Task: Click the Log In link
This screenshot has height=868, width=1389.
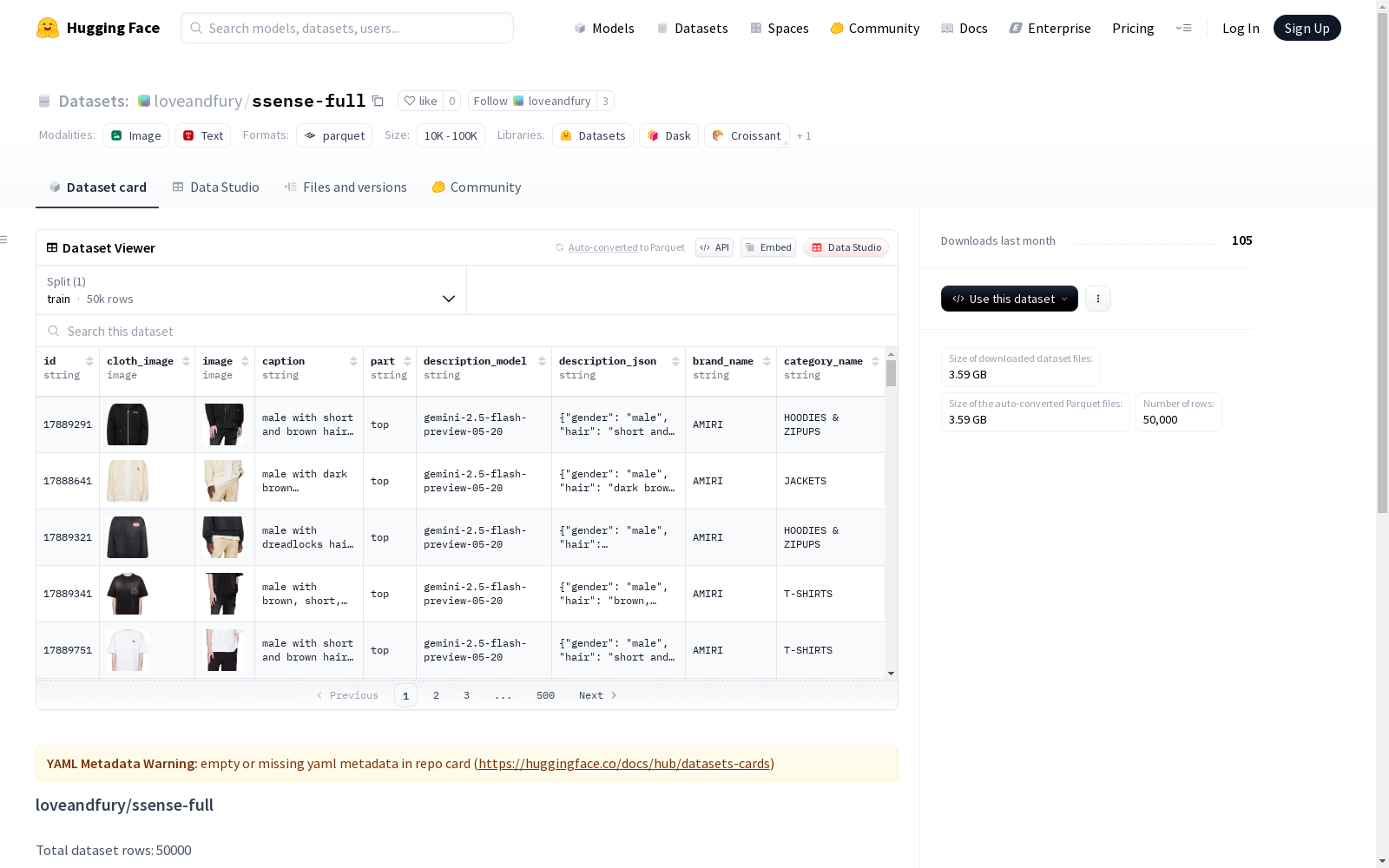Action: click(1241, 28)
